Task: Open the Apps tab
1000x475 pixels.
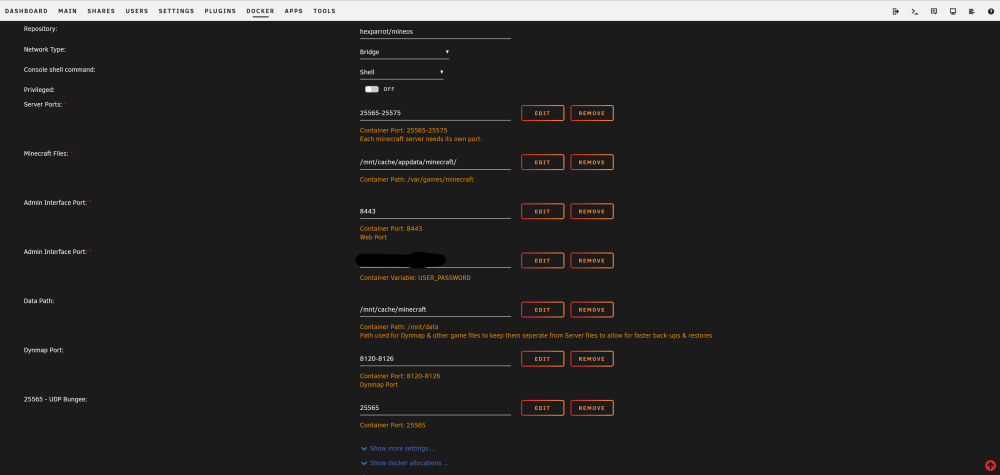Action: 293,11
